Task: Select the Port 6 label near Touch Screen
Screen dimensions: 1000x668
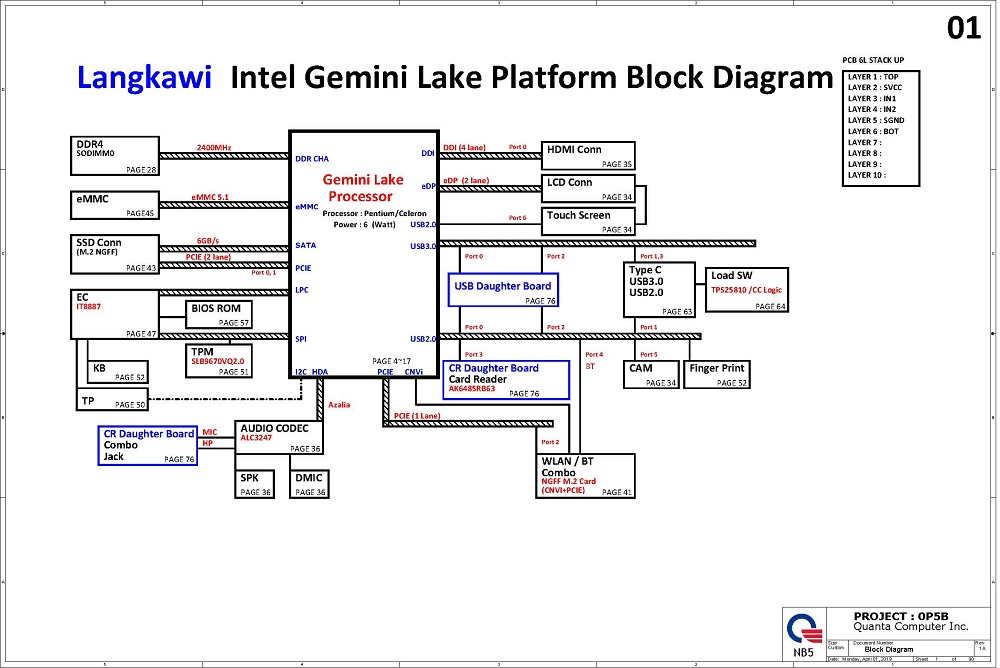Action: pyautogui.click(x=518, y=218)
